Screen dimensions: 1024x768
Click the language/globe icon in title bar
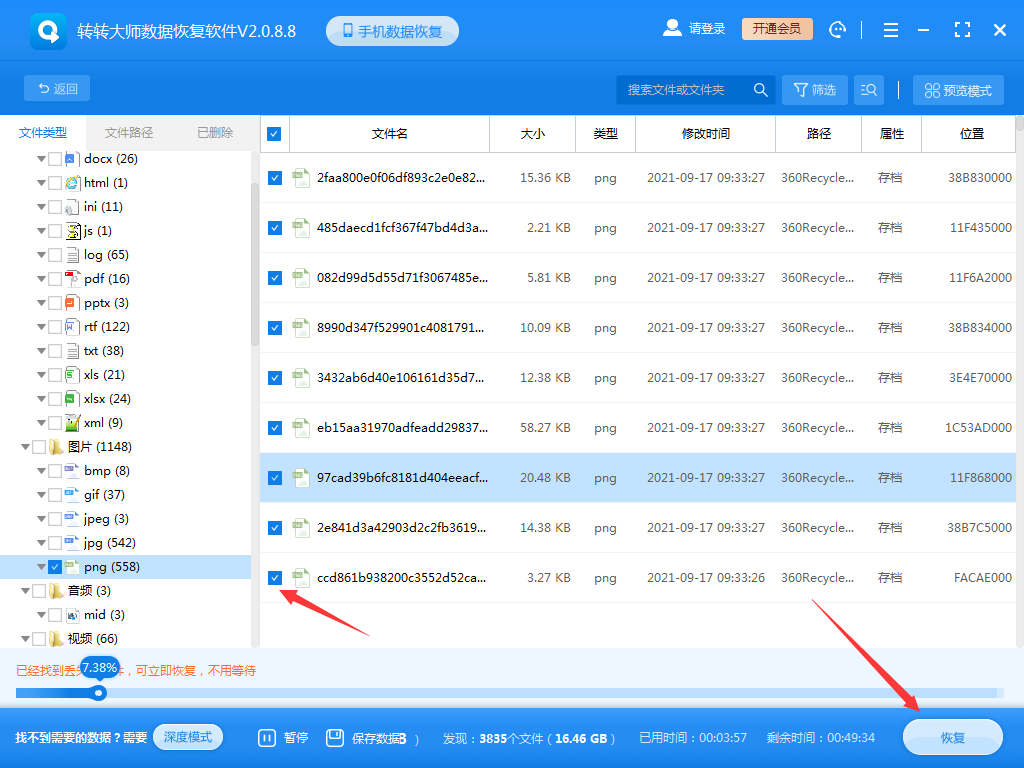click(x=837, y=30)
